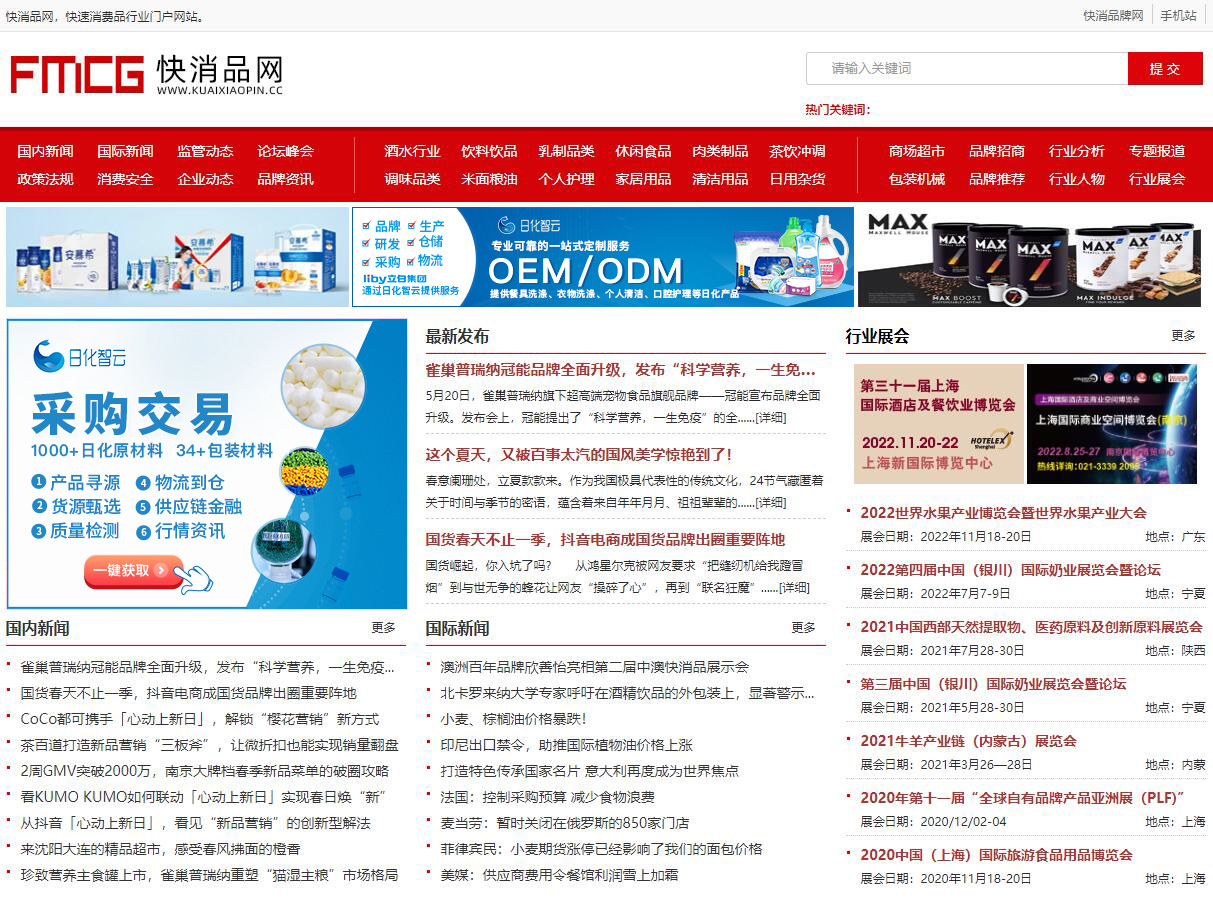
Task: Open 澳洲百年品牌欣善怡 international news item
Action: click(x=594, y=667)
